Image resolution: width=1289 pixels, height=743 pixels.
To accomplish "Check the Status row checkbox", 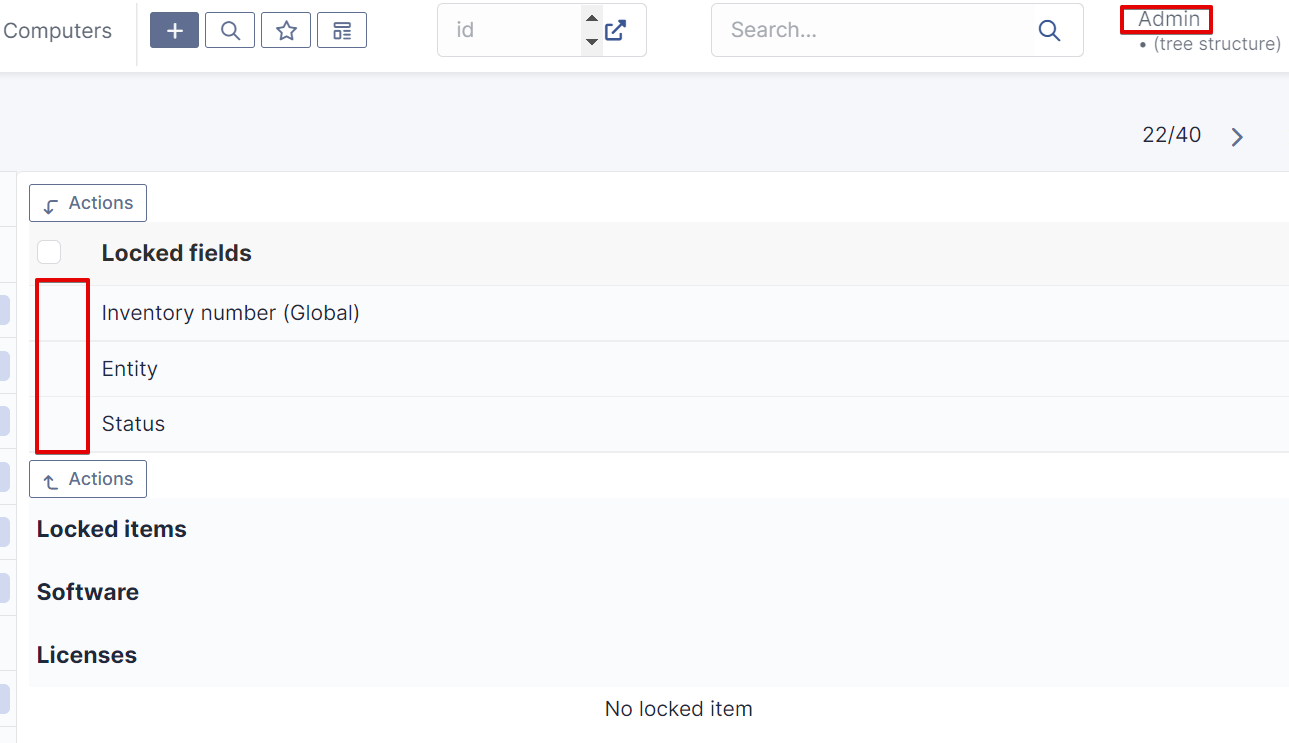I will click(x=62, y=423).
